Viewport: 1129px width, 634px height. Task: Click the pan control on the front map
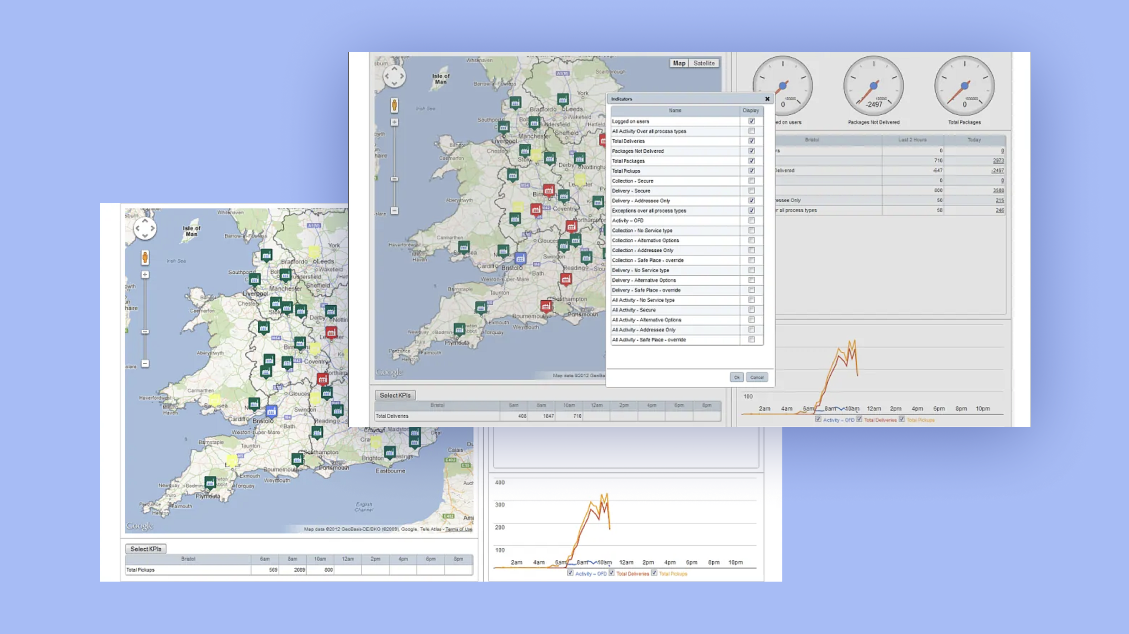coord(394,76)
